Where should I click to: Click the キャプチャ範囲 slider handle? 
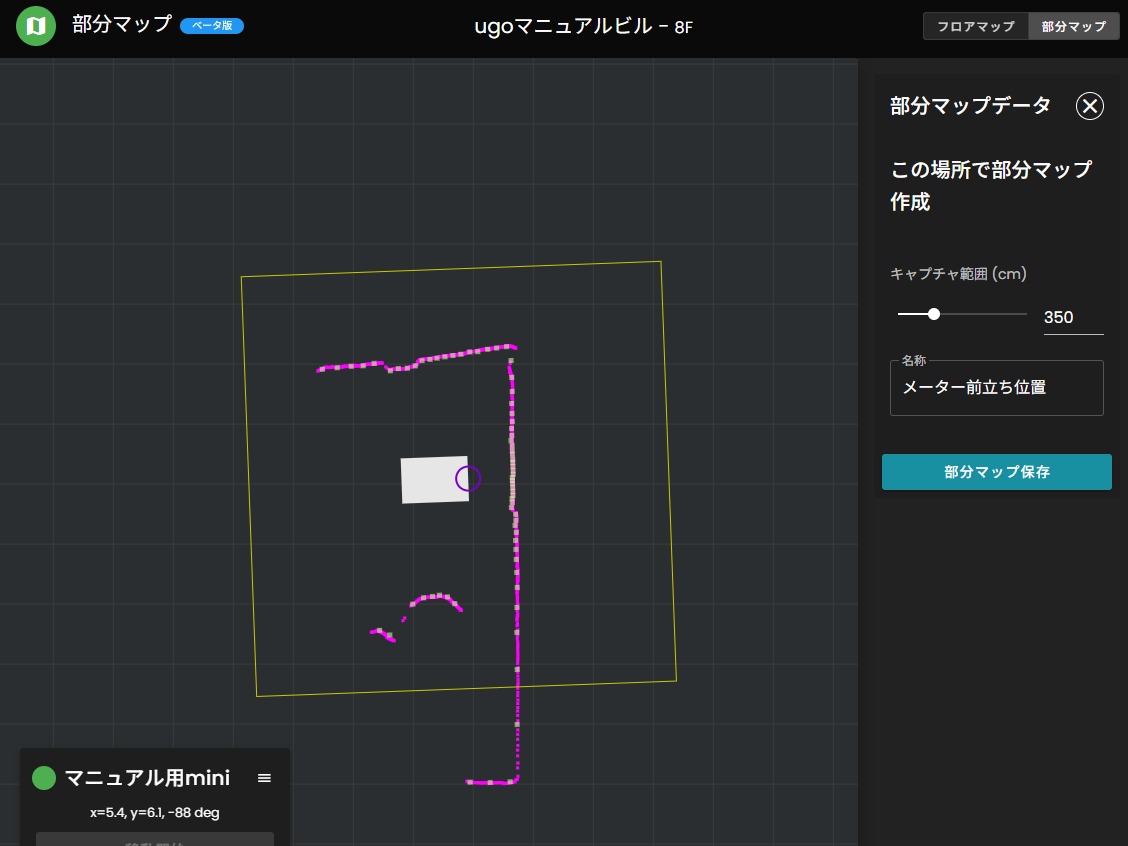[934, 314]
